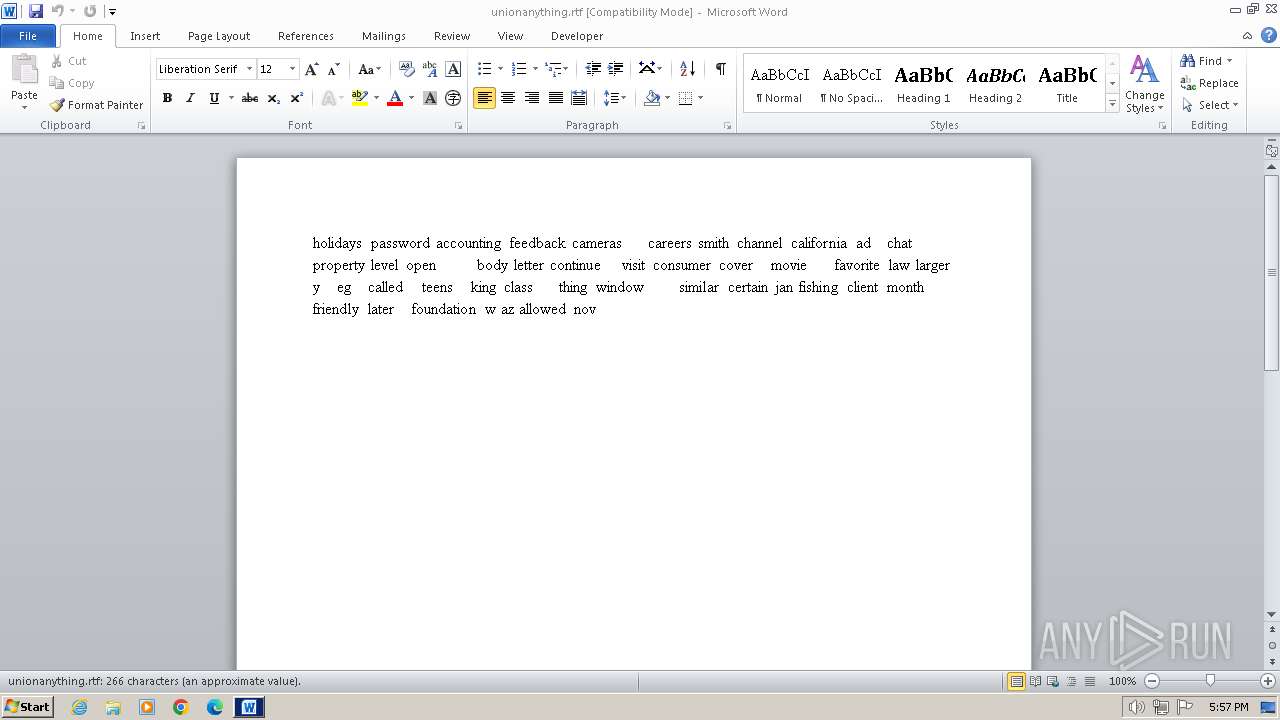
Task: Click the 100% zoom level
Action: point(1122,681)
